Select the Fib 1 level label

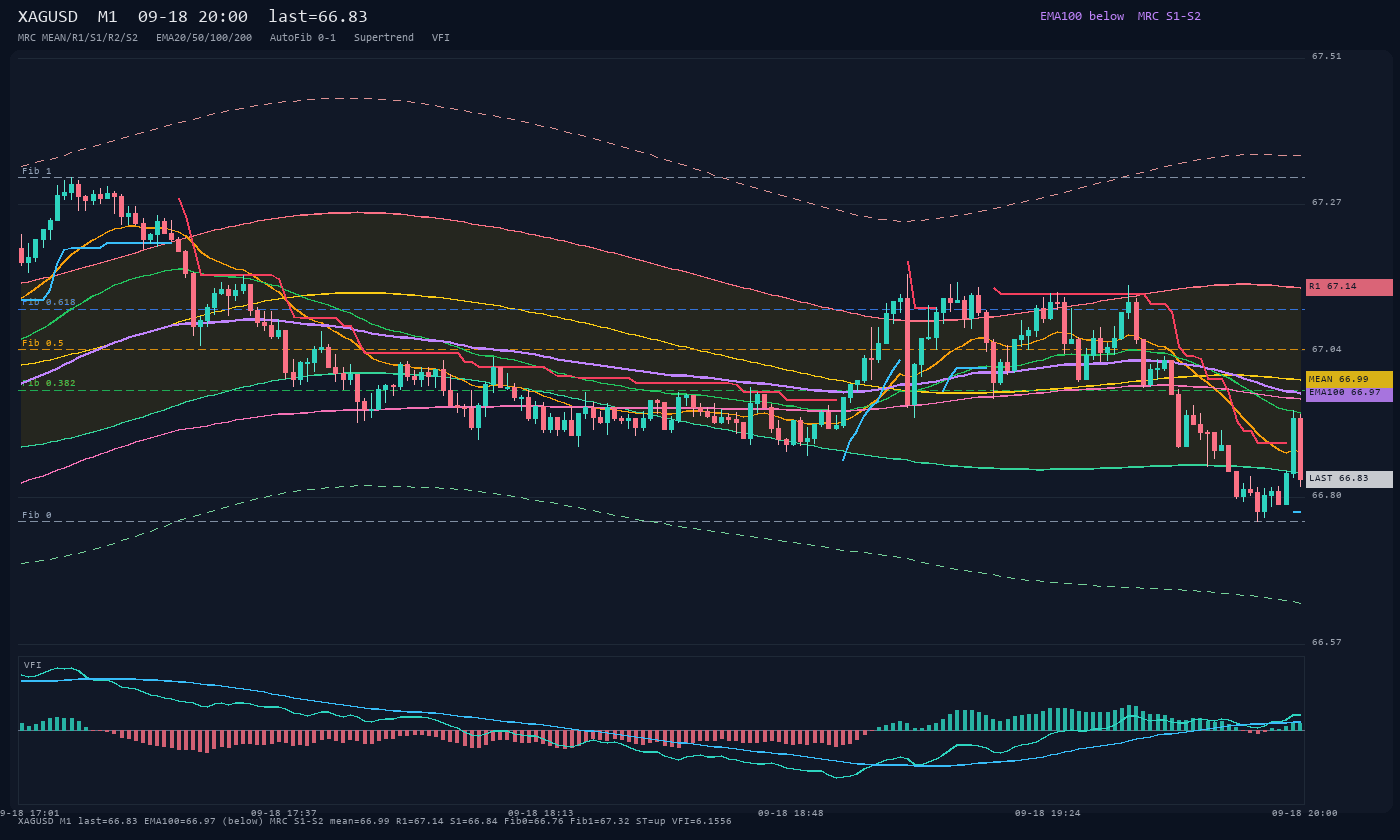pos(37,171)
